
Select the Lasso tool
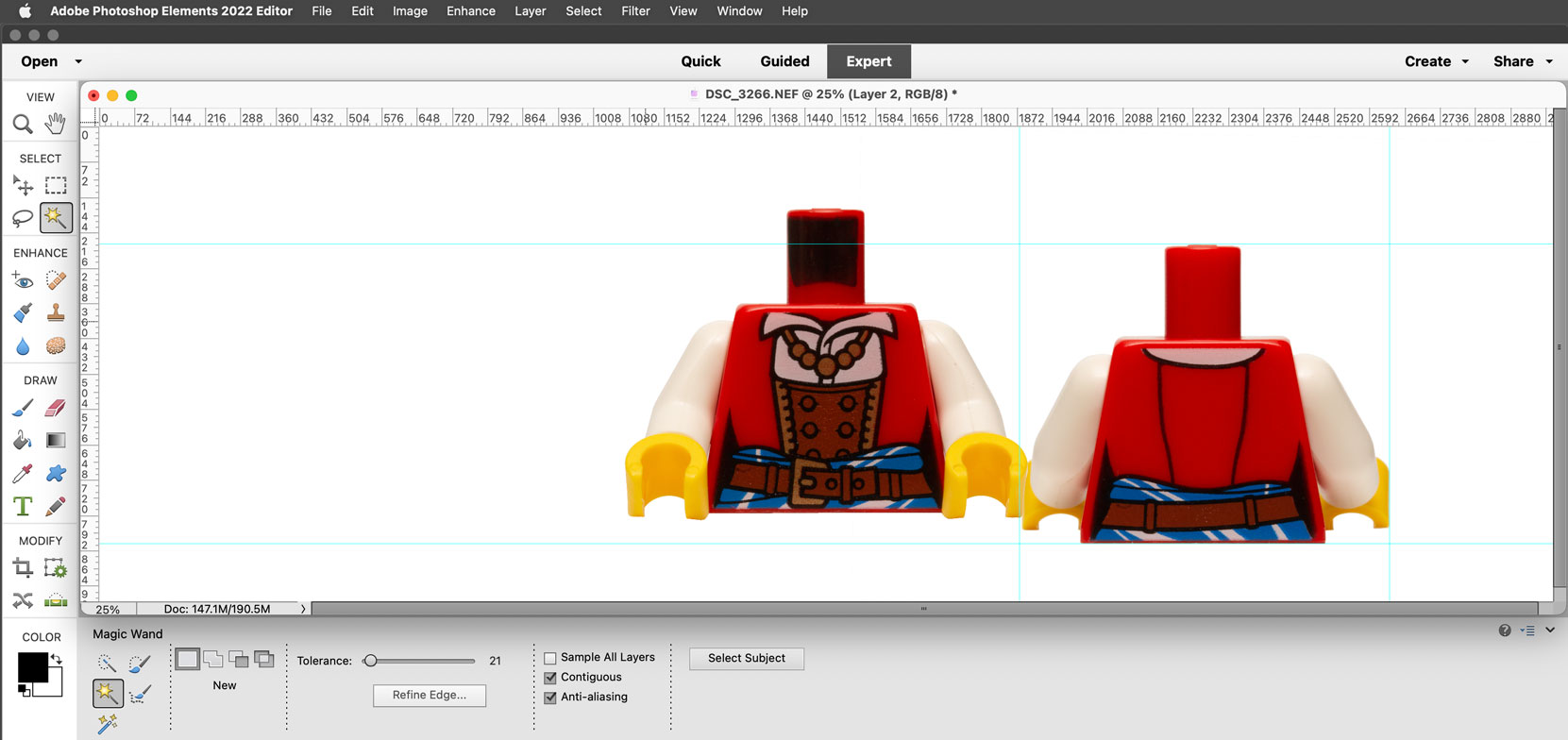[23, 218]
